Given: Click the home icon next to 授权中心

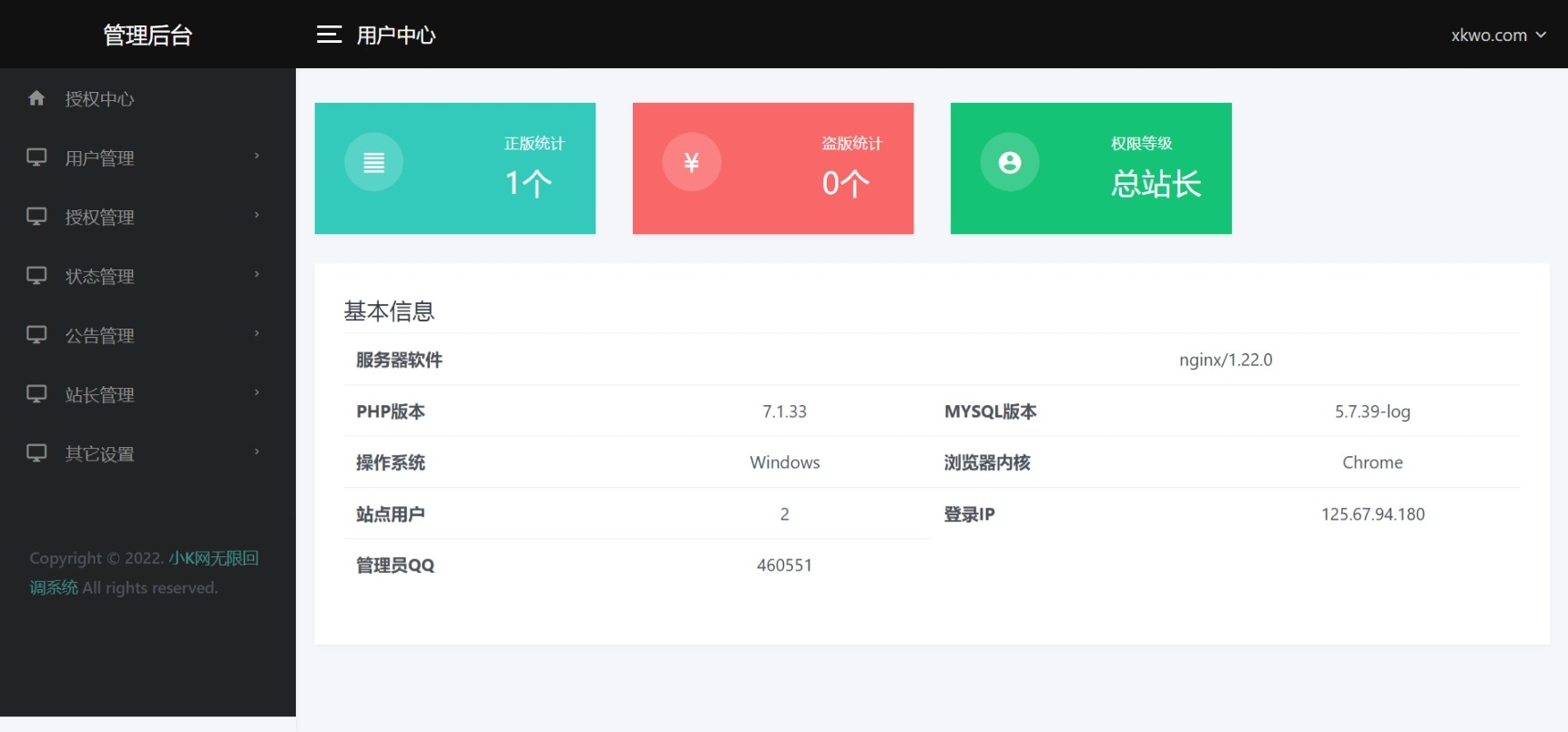Looking at the screenshot, I should [36, 98].
